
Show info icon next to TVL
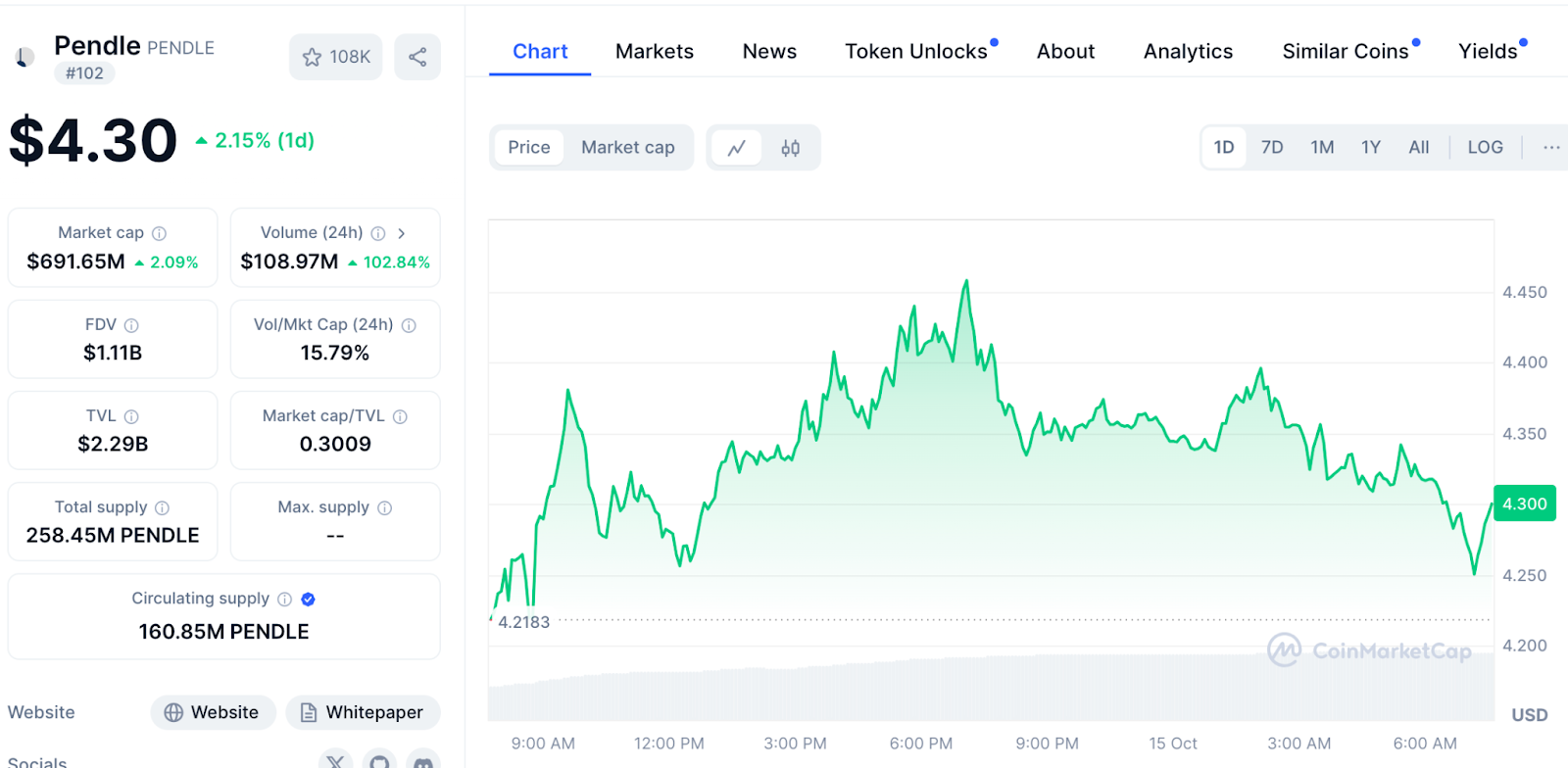click(x=131, y=416)
